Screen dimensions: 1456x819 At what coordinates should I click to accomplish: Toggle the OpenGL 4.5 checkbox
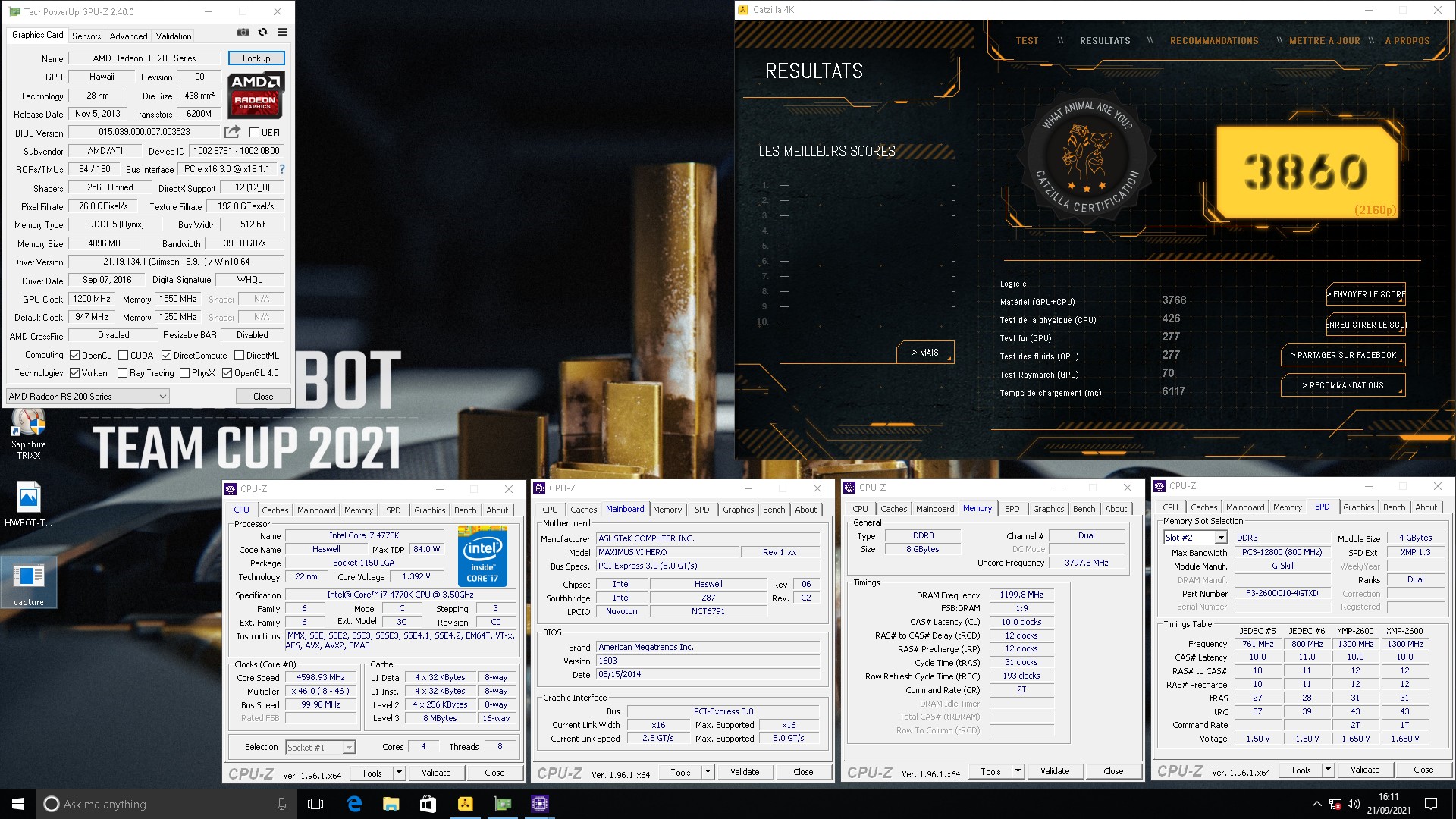[227, 373]
